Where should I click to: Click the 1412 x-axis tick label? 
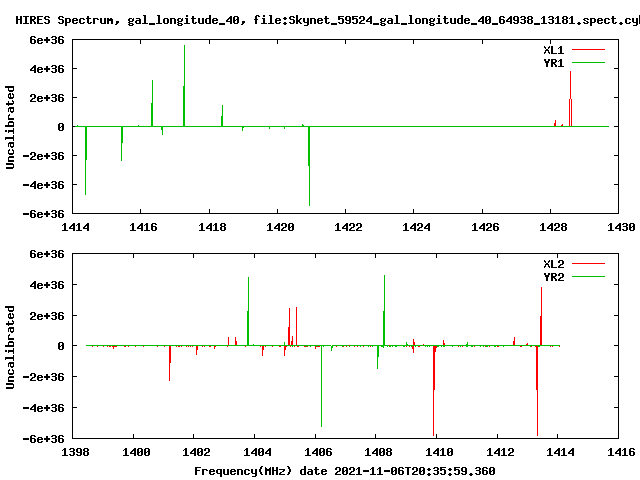500,452
